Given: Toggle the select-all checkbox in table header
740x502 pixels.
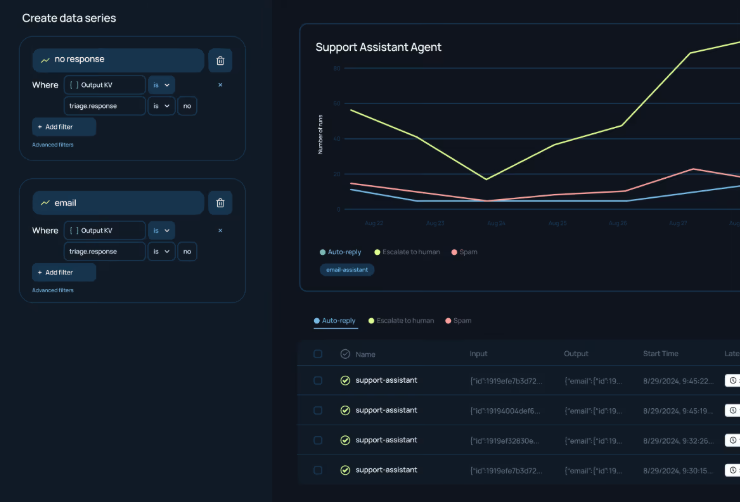Looking at the screenshot, I should click(318, 354).
